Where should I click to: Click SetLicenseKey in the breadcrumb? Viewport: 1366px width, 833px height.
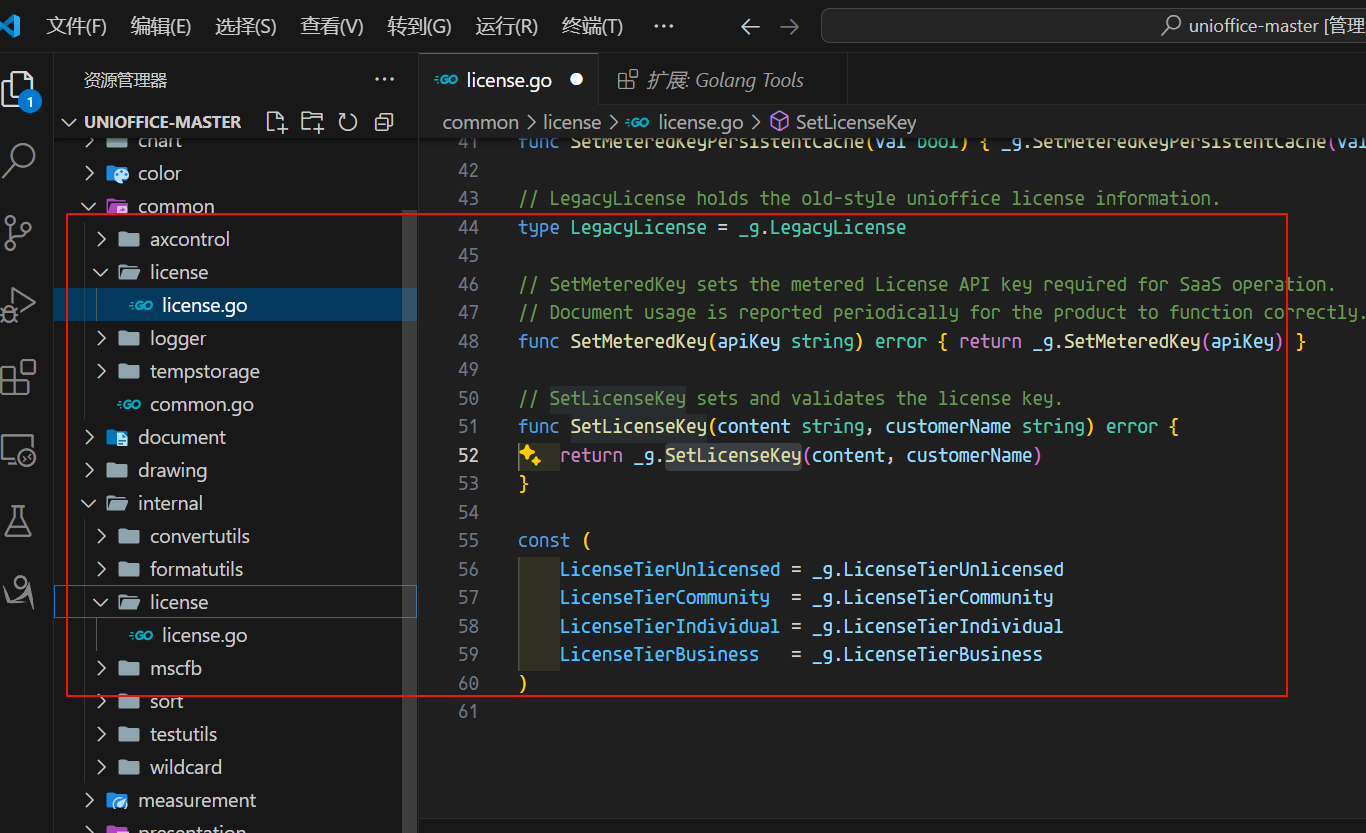(x=855, y=122)
